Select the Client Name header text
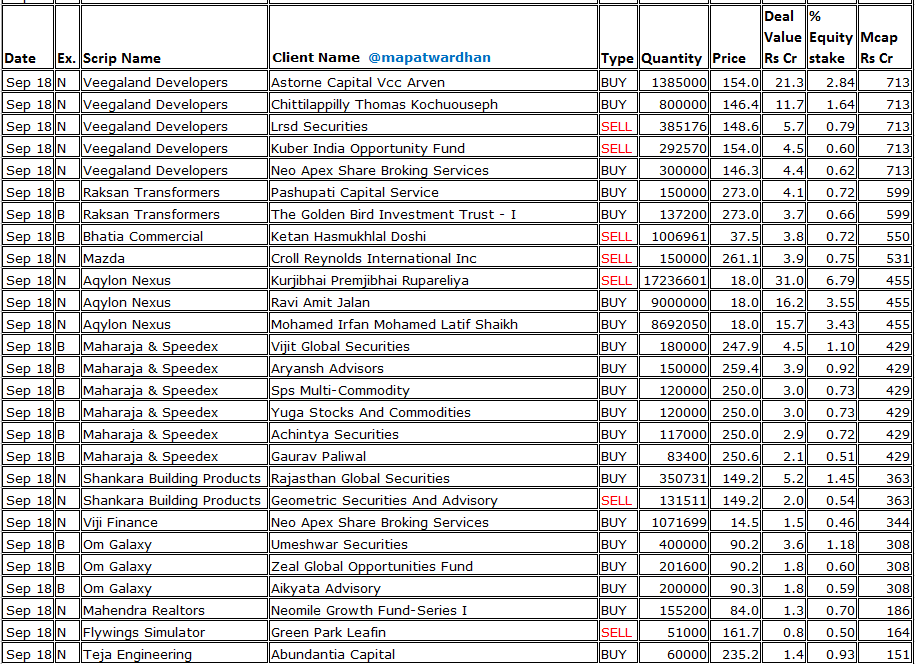Viewport: 915px width, 664px height. pos(316,58)
